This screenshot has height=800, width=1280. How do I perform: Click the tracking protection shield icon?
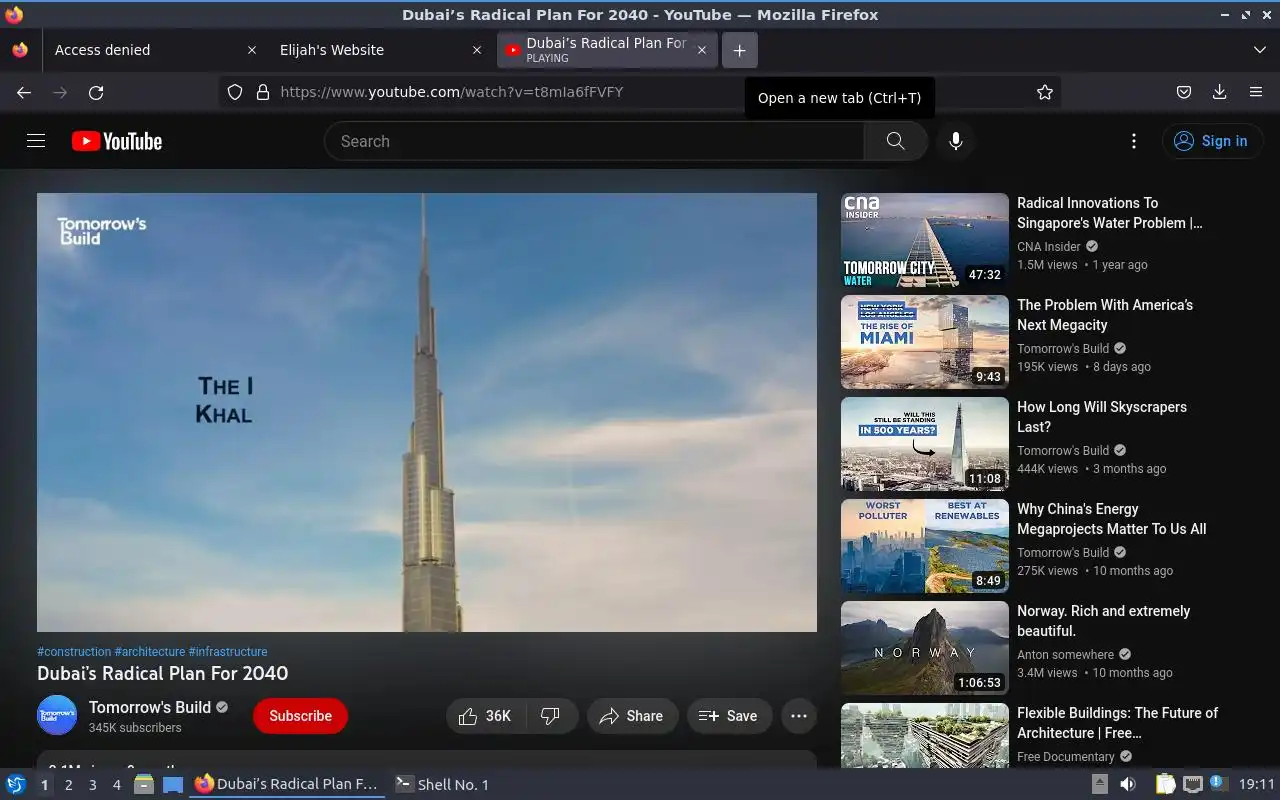click(x=235, y=92)
